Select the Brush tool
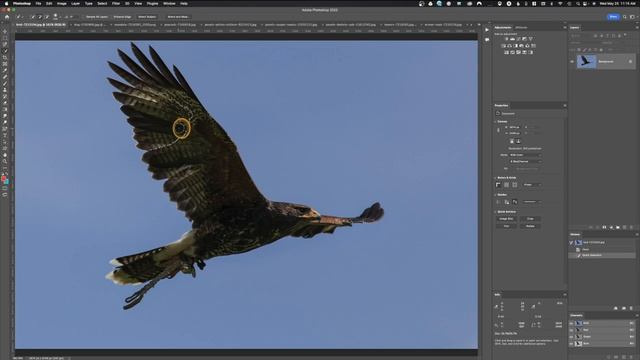This screenshot has height=360, width=640. pos(5,84)
